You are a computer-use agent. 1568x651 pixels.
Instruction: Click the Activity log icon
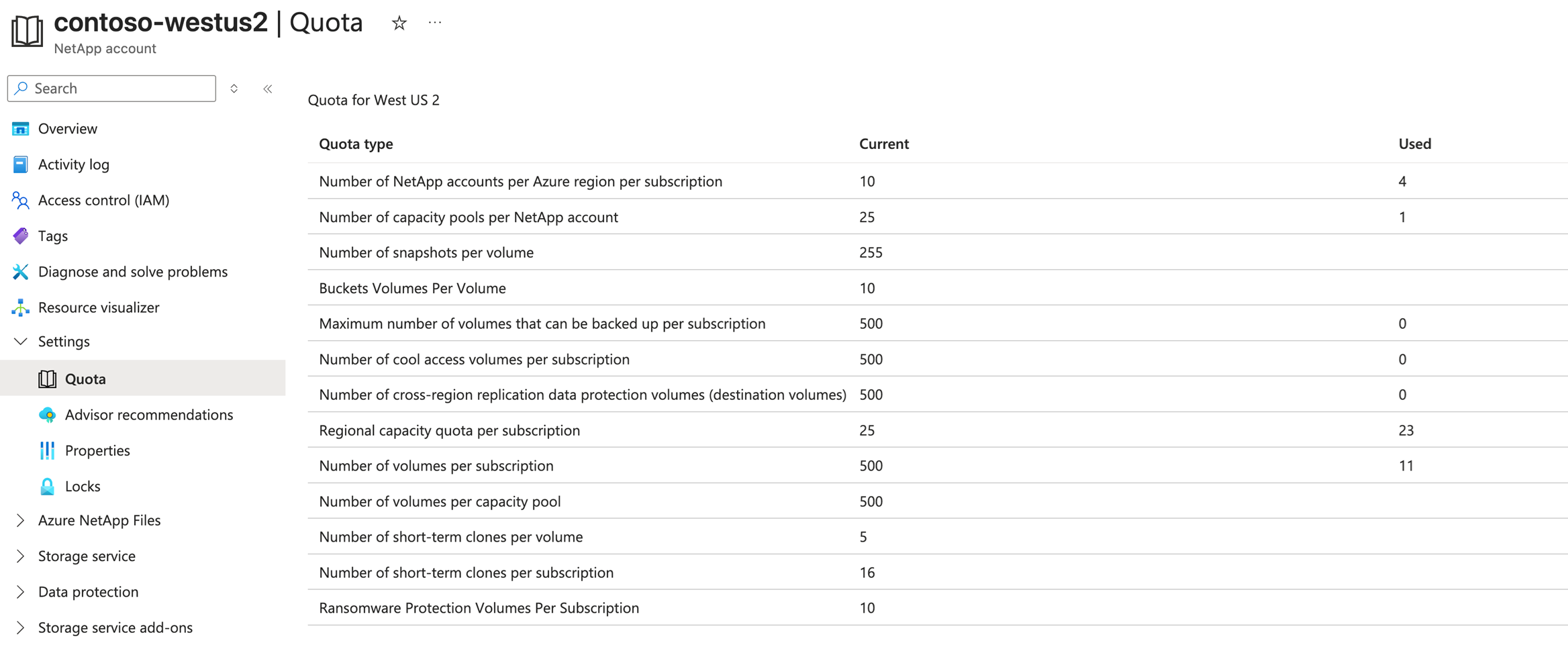coord(20,164)
